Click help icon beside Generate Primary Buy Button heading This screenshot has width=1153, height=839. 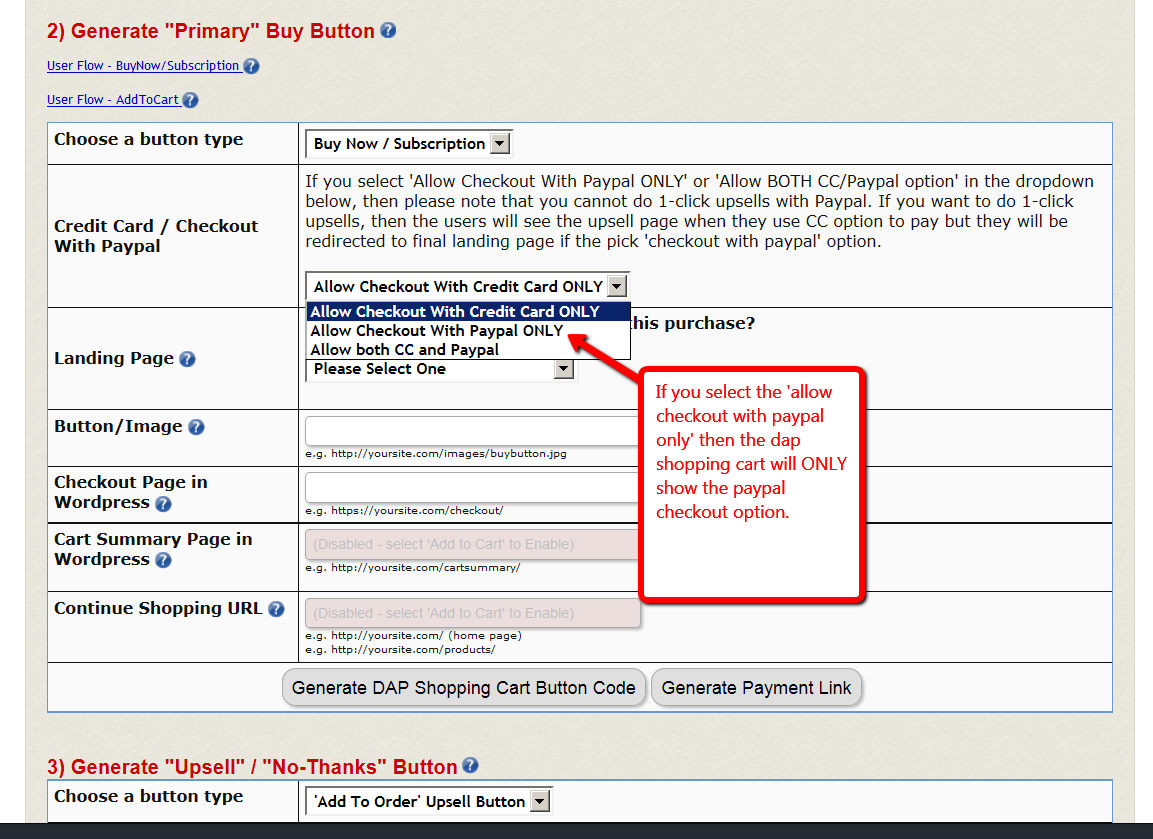[x=388, y=31]
